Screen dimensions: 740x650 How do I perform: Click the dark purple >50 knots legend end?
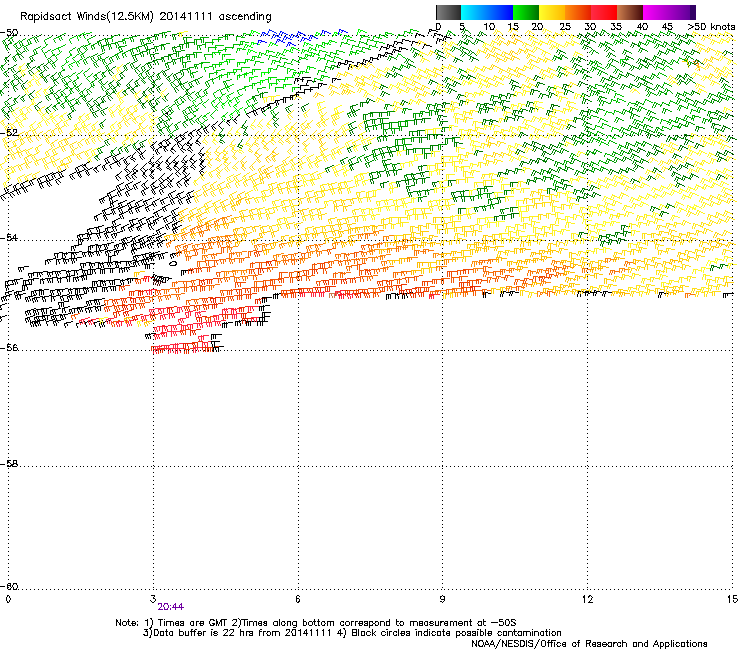point(692,12)
